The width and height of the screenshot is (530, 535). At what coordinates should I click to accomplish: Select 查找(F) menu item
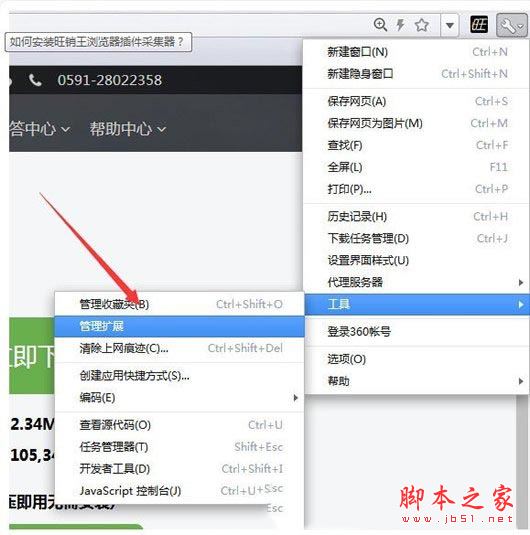(x=416, y=145)
